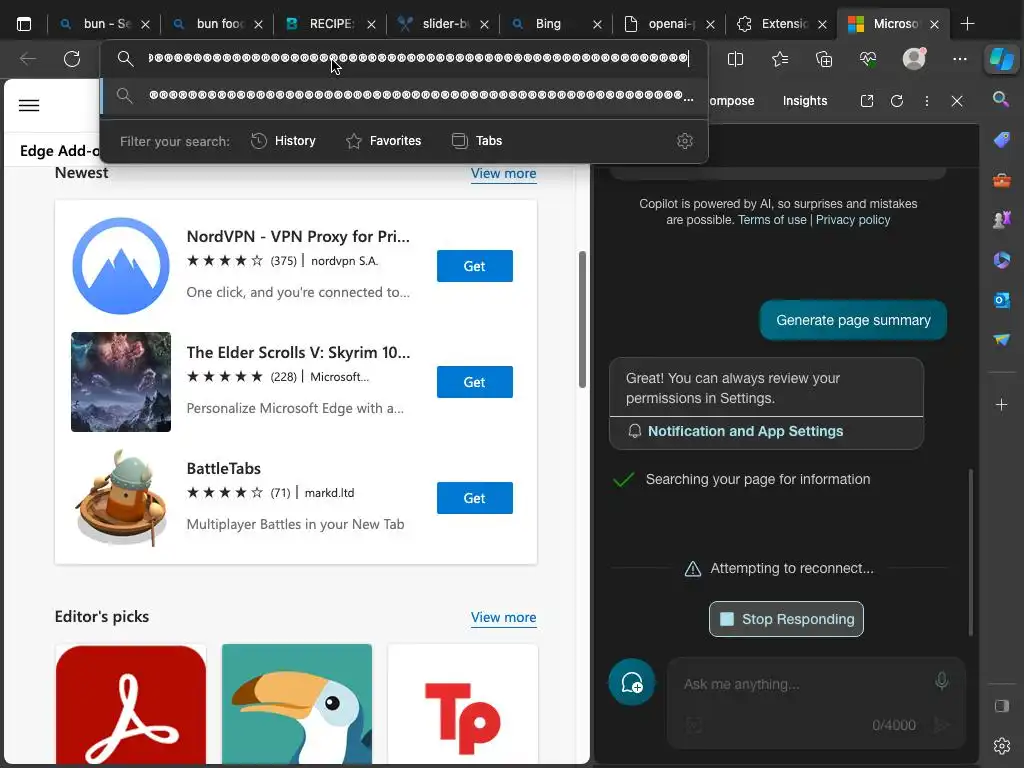Open the user profile avatar

point(914,59)
